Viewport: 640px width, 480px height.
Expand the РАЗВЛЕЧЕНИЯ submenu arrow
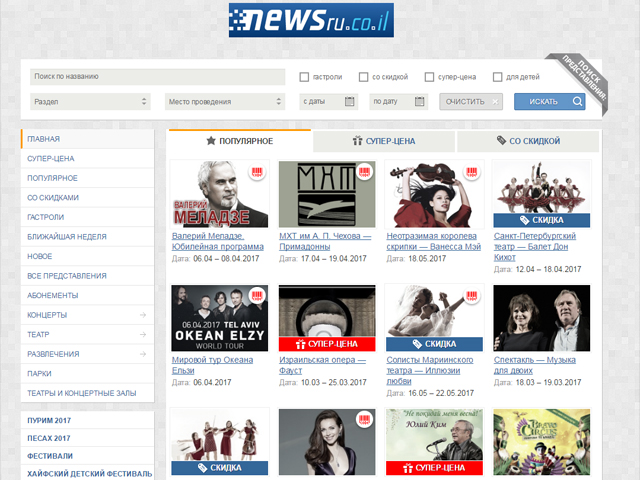pyautogui.click(x=142, y=354)
